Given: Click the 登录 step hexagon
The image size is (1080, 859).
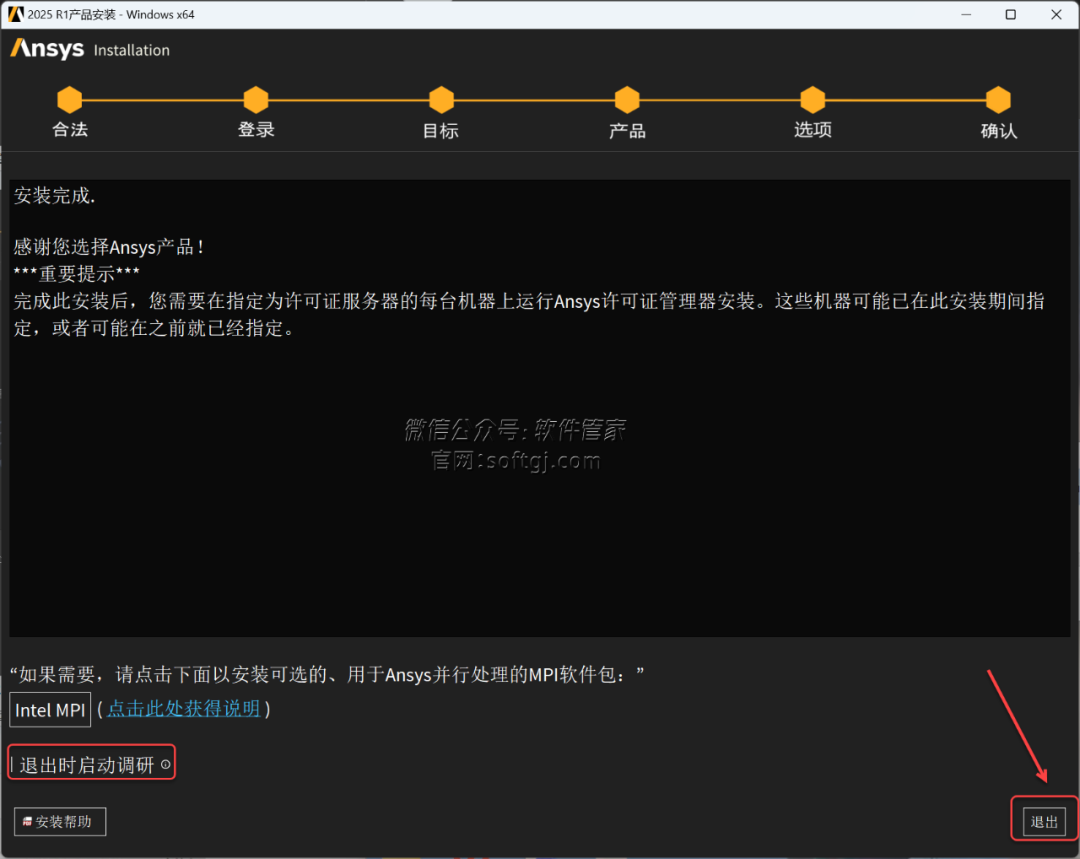Looking at the screenshot, I should pyautogui.click(x=256, y=100).
